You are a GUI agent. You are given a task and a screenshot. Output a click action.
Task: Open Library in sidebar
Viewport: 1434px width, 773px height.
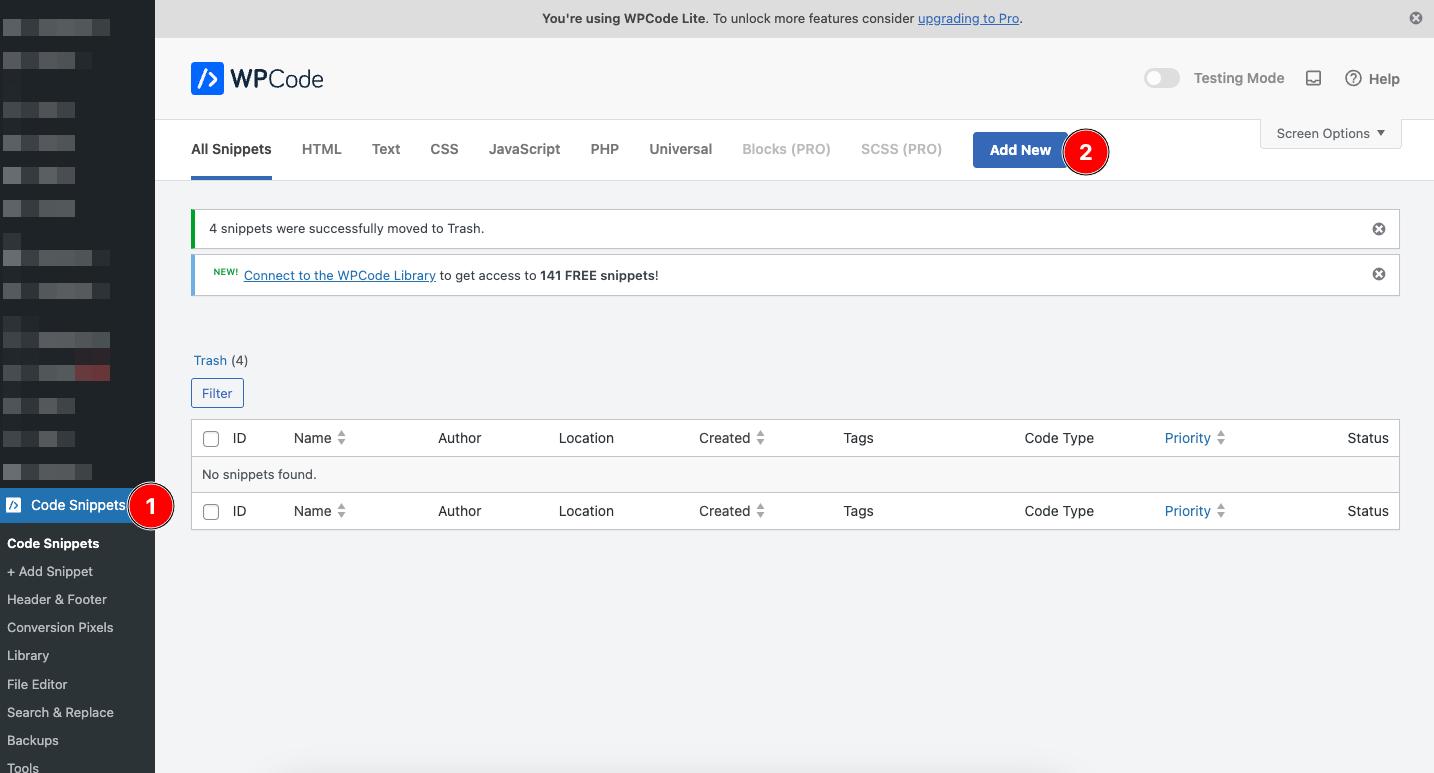point(28,655)
